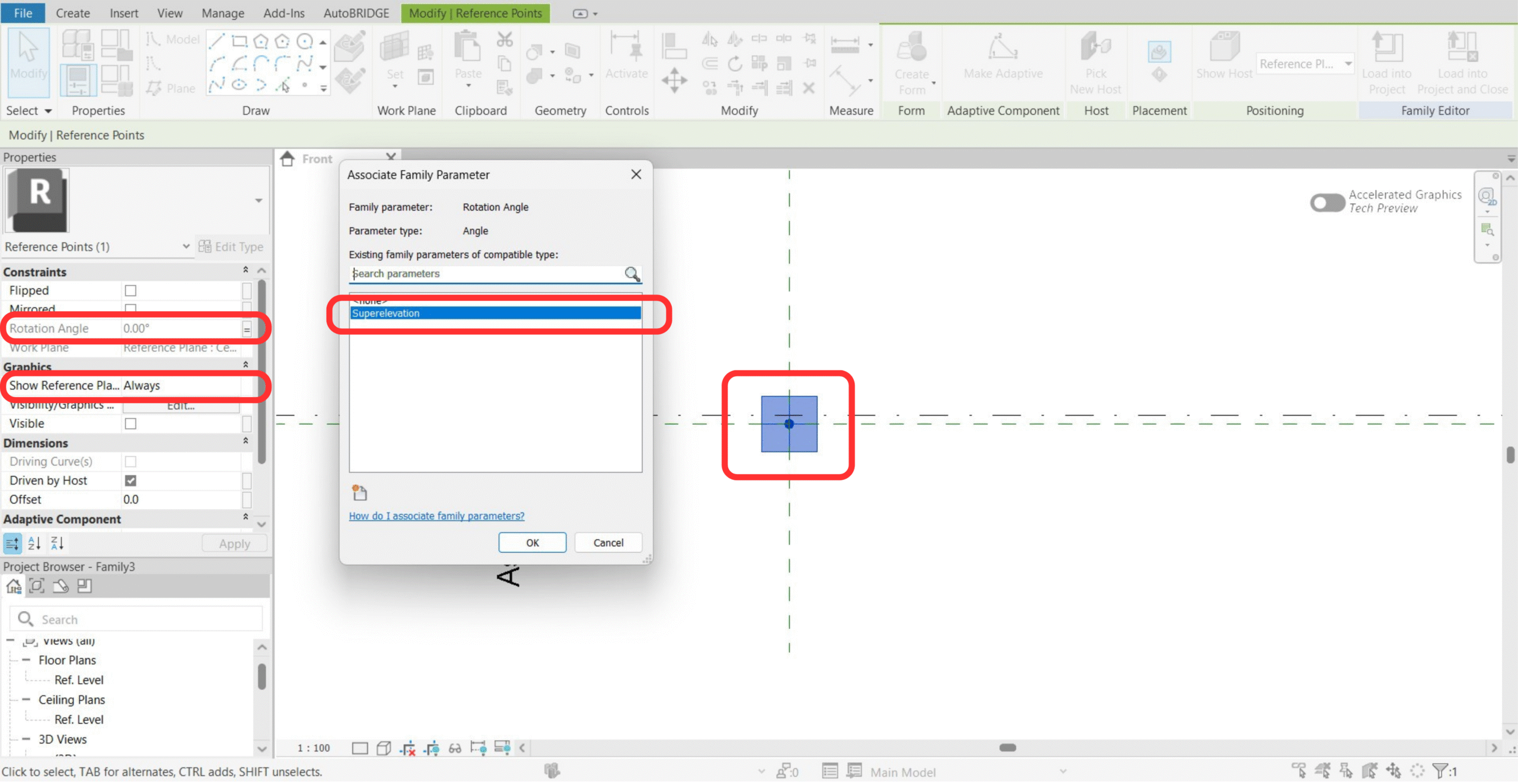Click the Cut icon in Clipboard panel

pos(505,40)
